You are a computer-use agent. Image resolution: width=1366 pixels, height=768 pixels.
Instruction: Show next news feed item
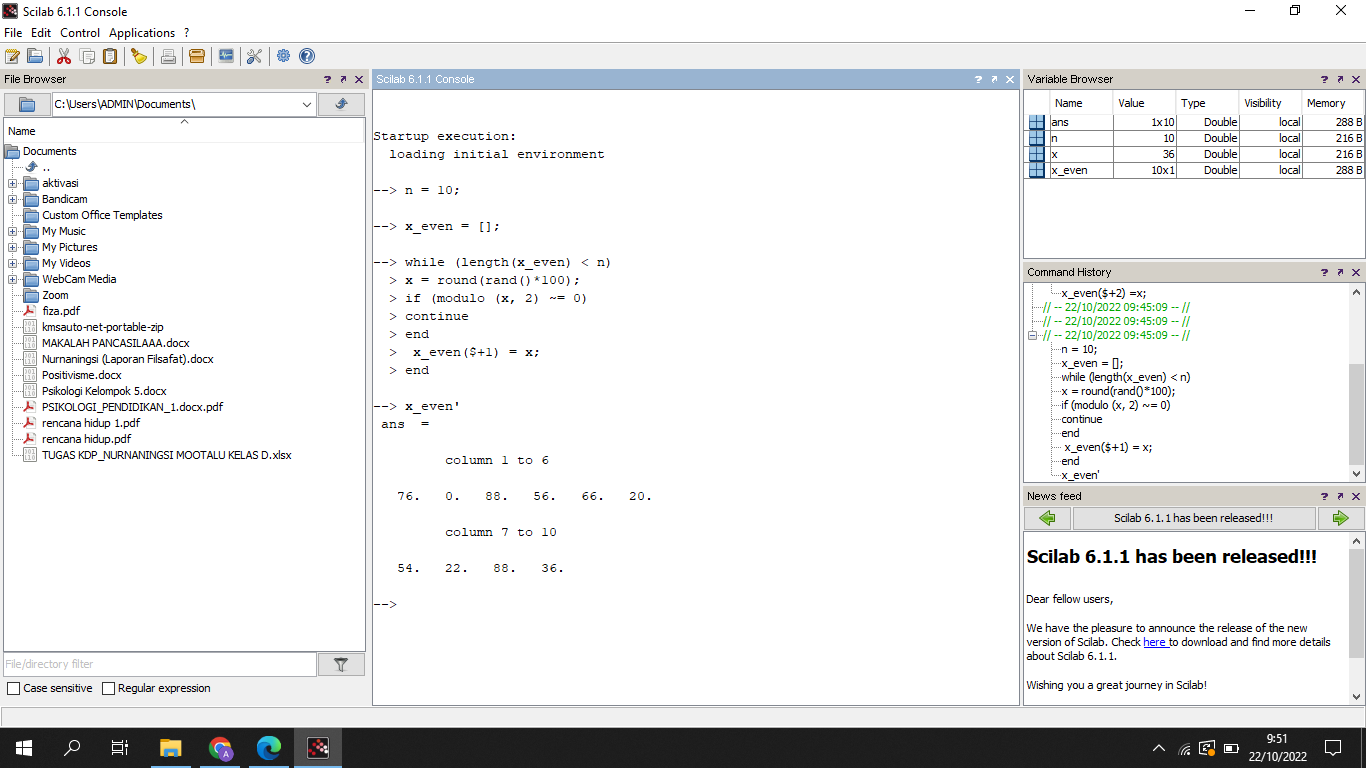pos(1341,518)
